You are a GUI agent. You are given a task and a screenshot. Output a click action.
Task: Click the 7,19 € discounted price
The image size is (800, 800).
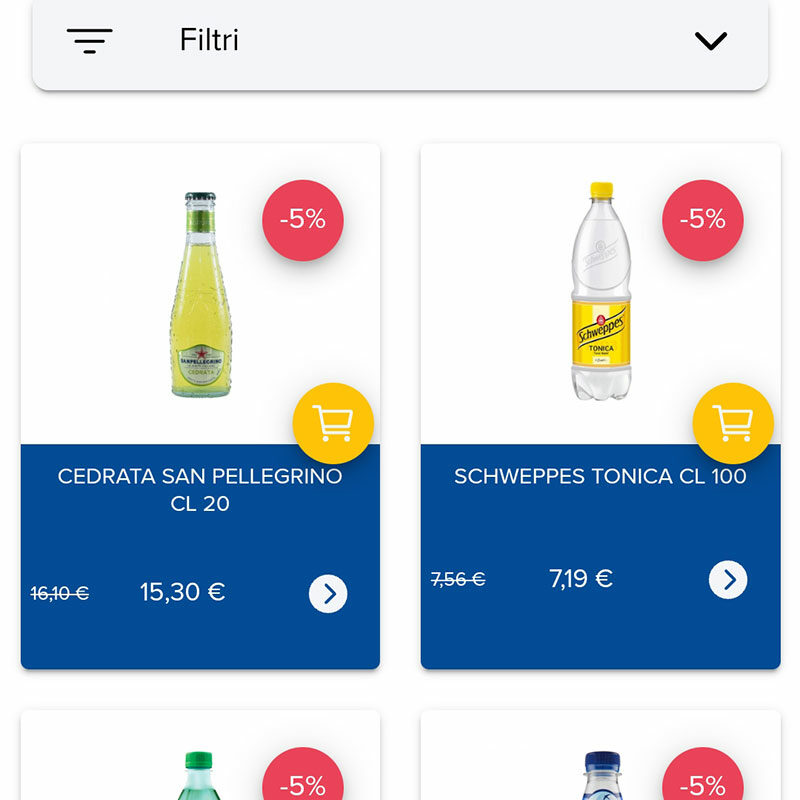[x=581, y=578]
